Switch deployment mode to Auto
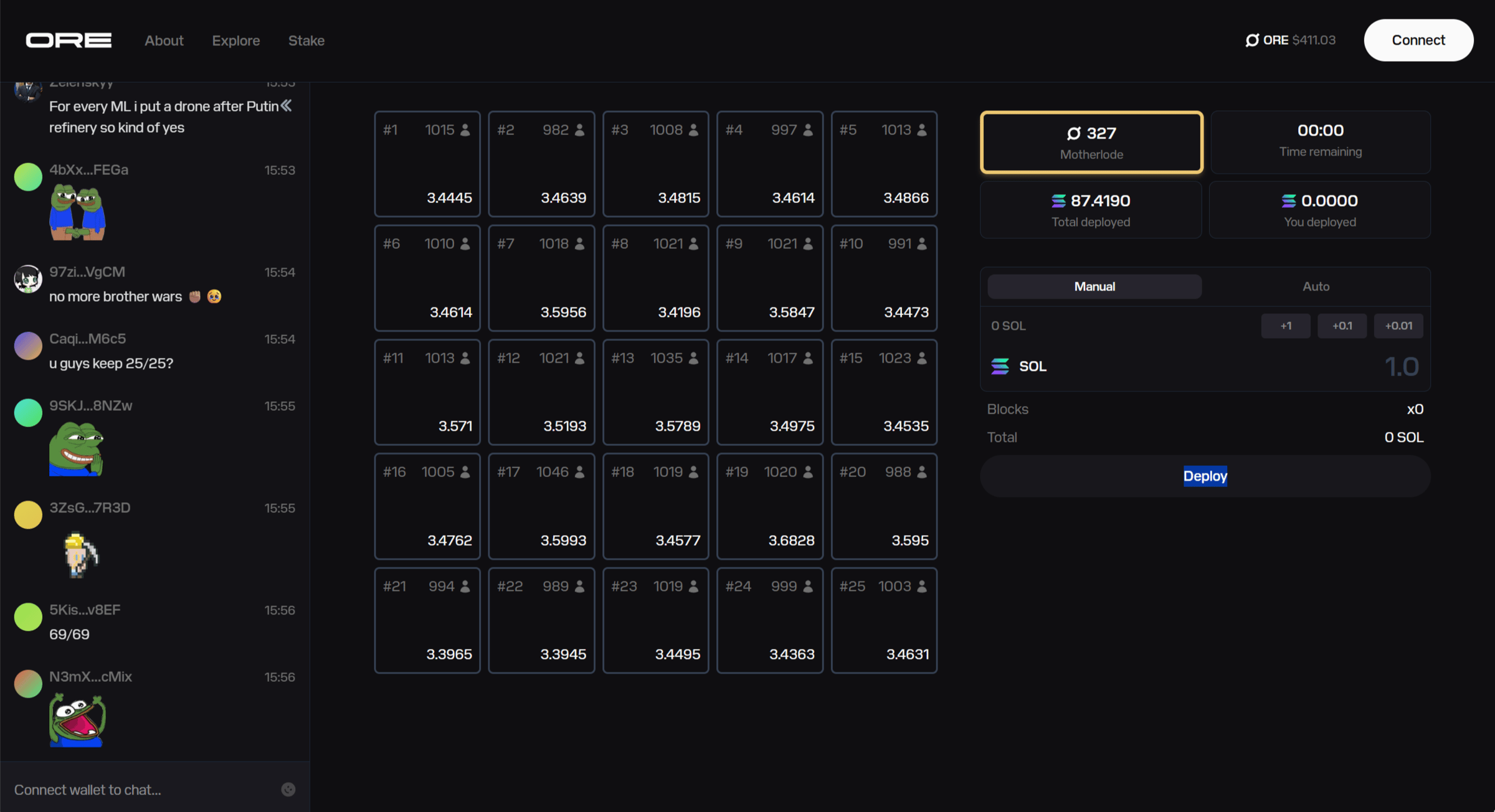1495x812 pixels. pyautogui.click(x=1316, y=286)
